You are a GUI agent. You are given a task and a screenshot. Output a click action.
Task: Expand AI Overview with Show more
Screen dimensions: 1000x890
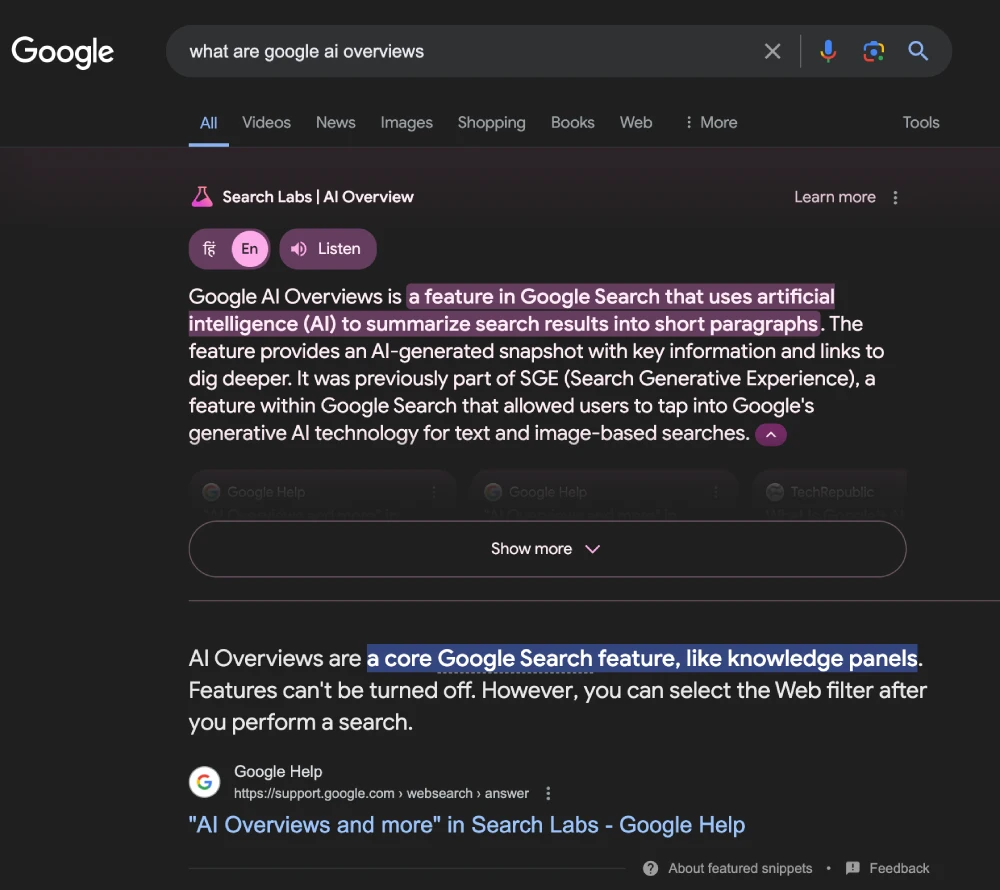pyautogui.click(x=546, y=549)
